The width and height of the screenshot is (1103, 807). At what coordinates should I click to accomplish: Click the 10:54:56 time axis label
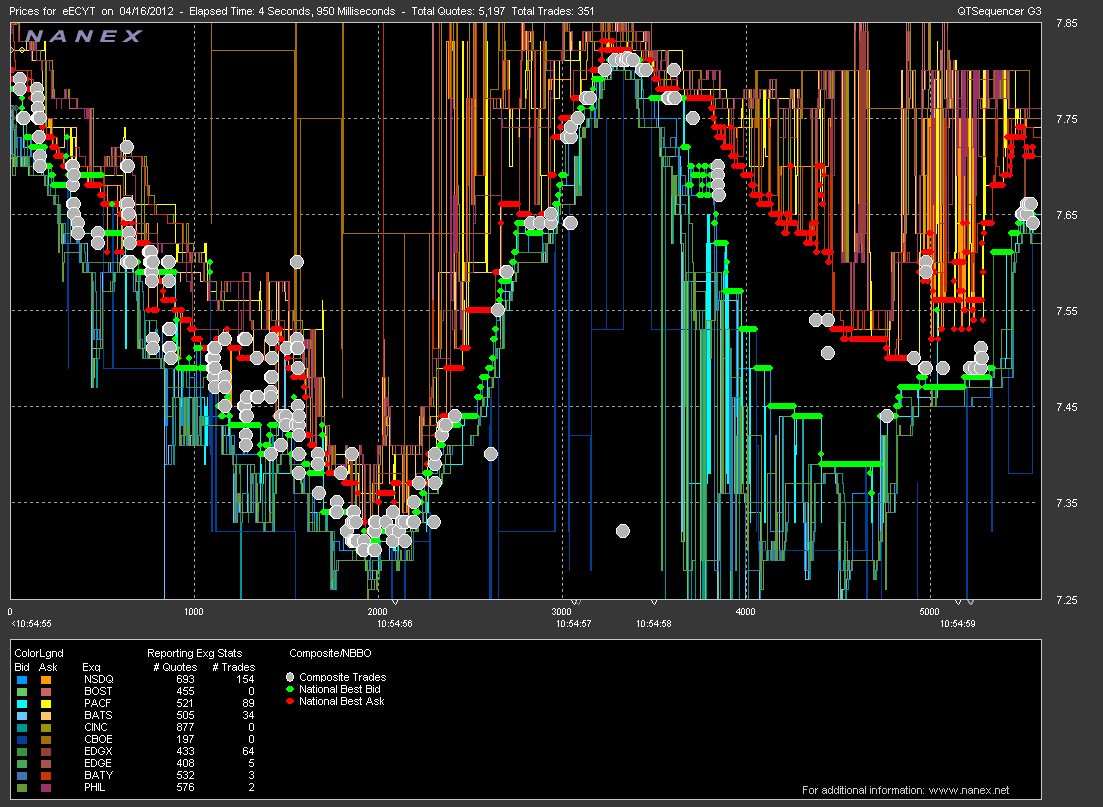click(x=395, y=624)
